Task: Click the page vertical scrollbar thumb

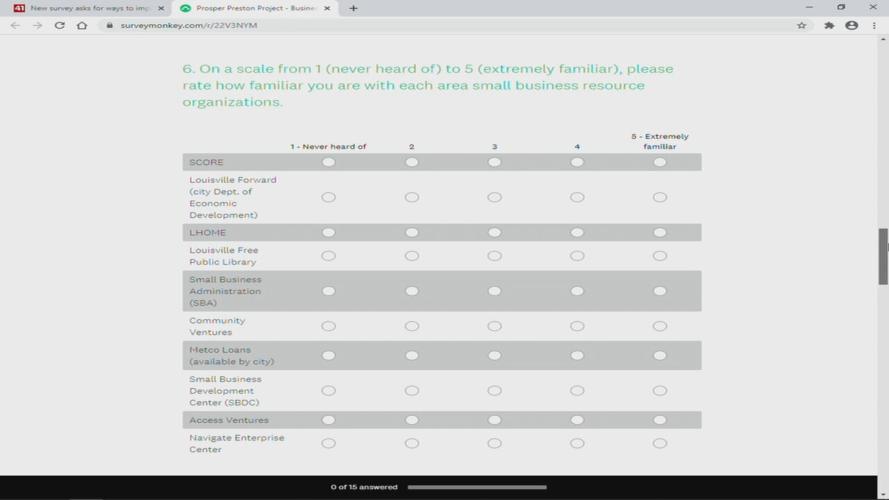Action: pos(883,256)
